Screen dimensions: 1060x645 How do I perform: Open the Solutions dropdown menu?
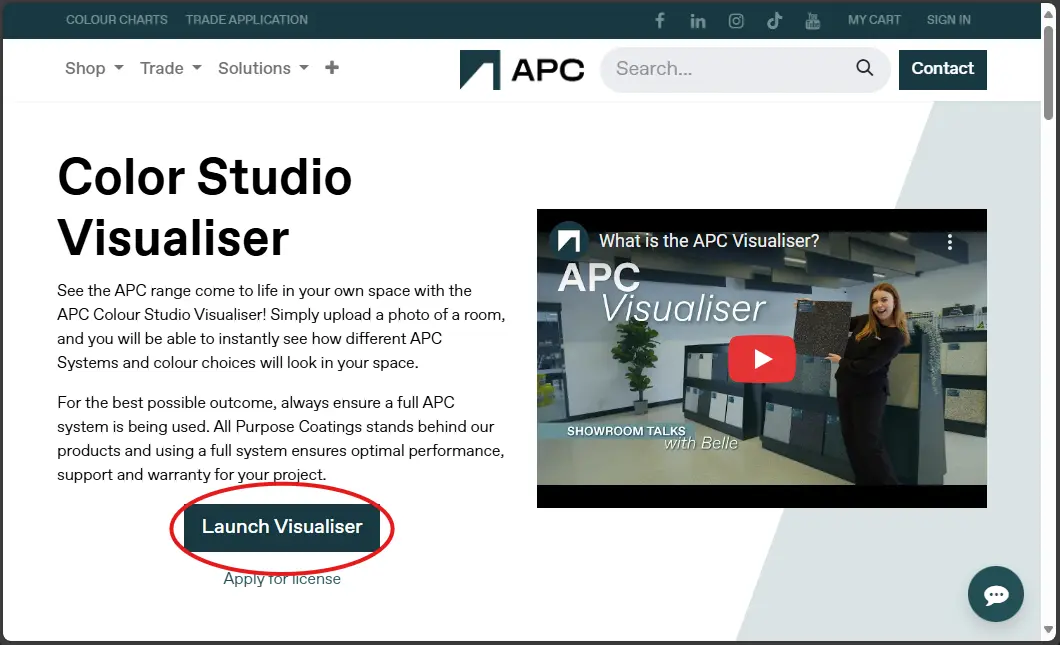263,68
